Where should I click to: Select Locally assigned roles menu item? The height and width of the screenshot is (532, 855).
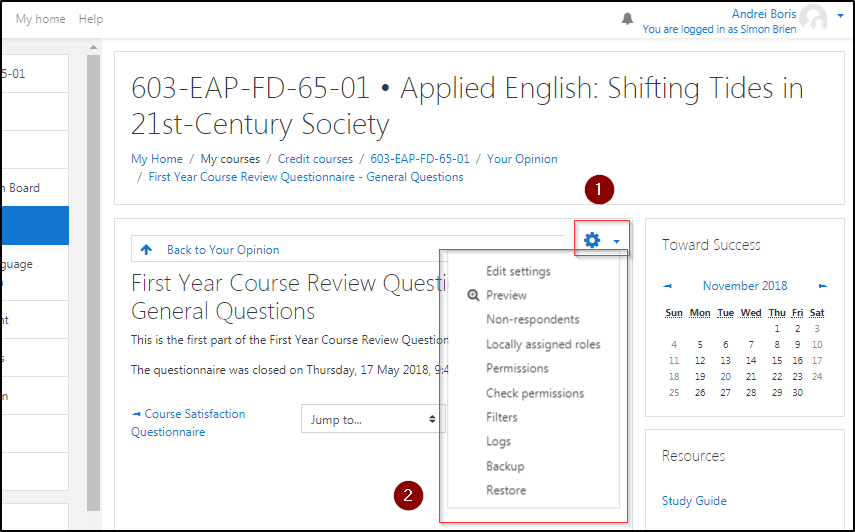coord(542,344)
